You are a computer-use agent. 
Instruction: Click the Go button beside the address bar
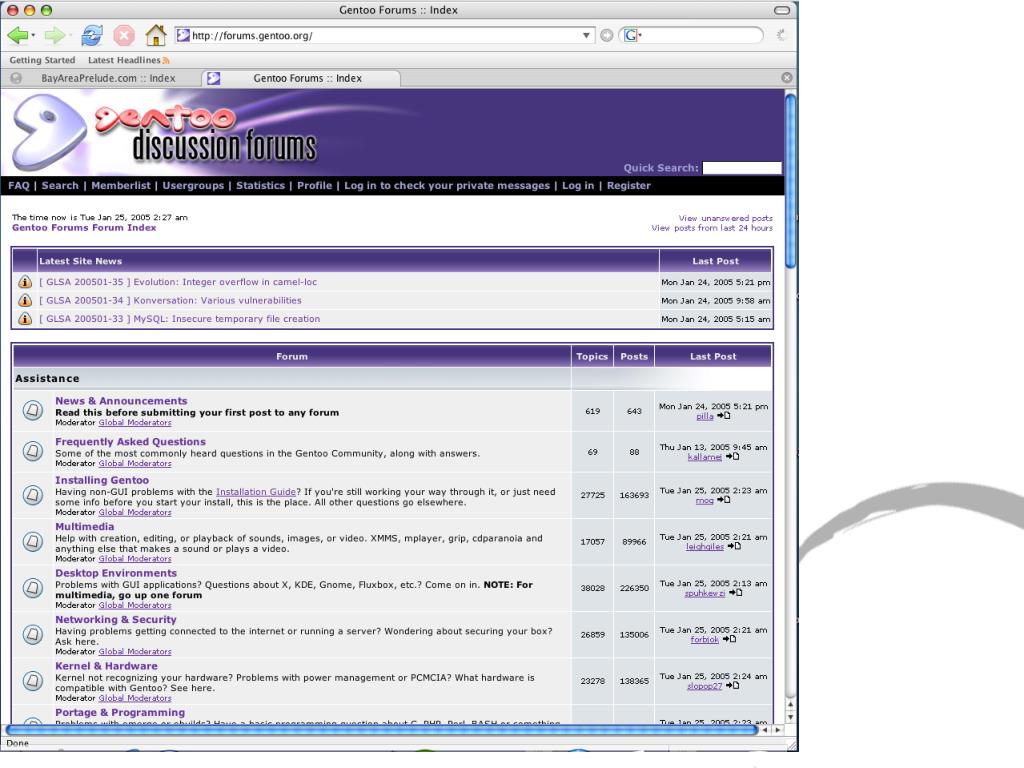[607, 35]
